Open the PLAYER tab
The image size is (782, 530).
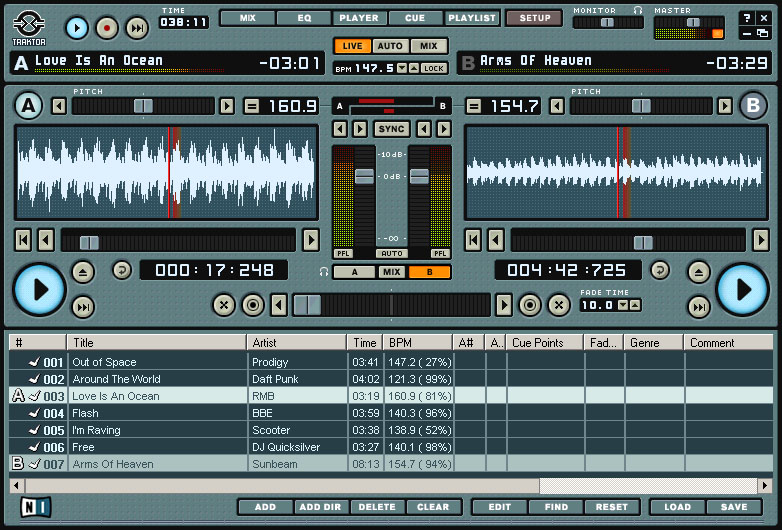(x=359, y=18)
